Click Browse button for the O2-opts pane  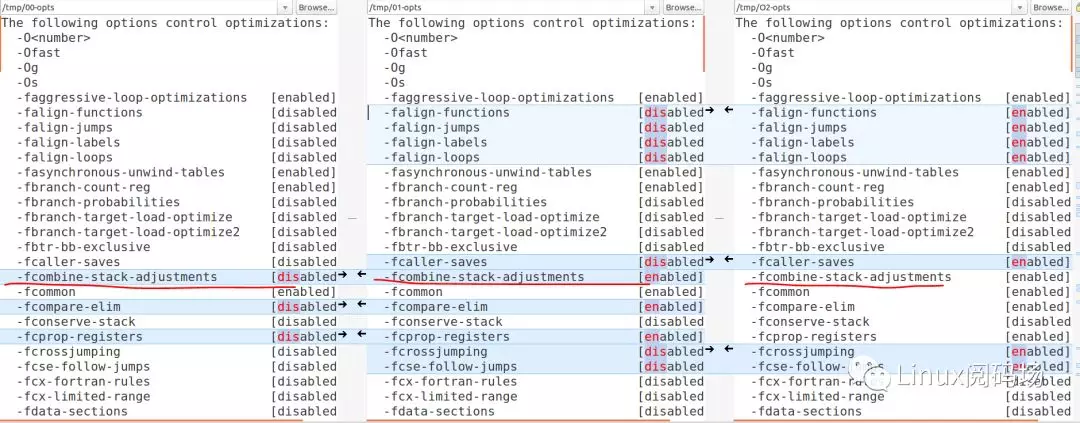point(1051,7)
